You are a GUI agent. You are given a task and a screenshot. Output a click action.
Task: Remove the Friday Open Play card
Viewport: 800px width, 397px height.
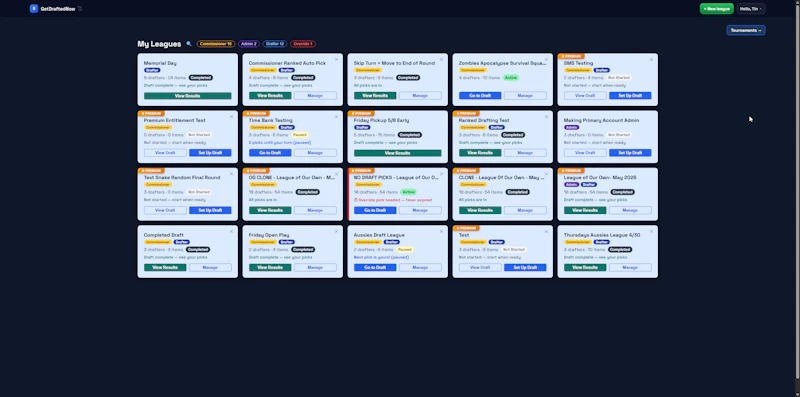coord(336,232)
